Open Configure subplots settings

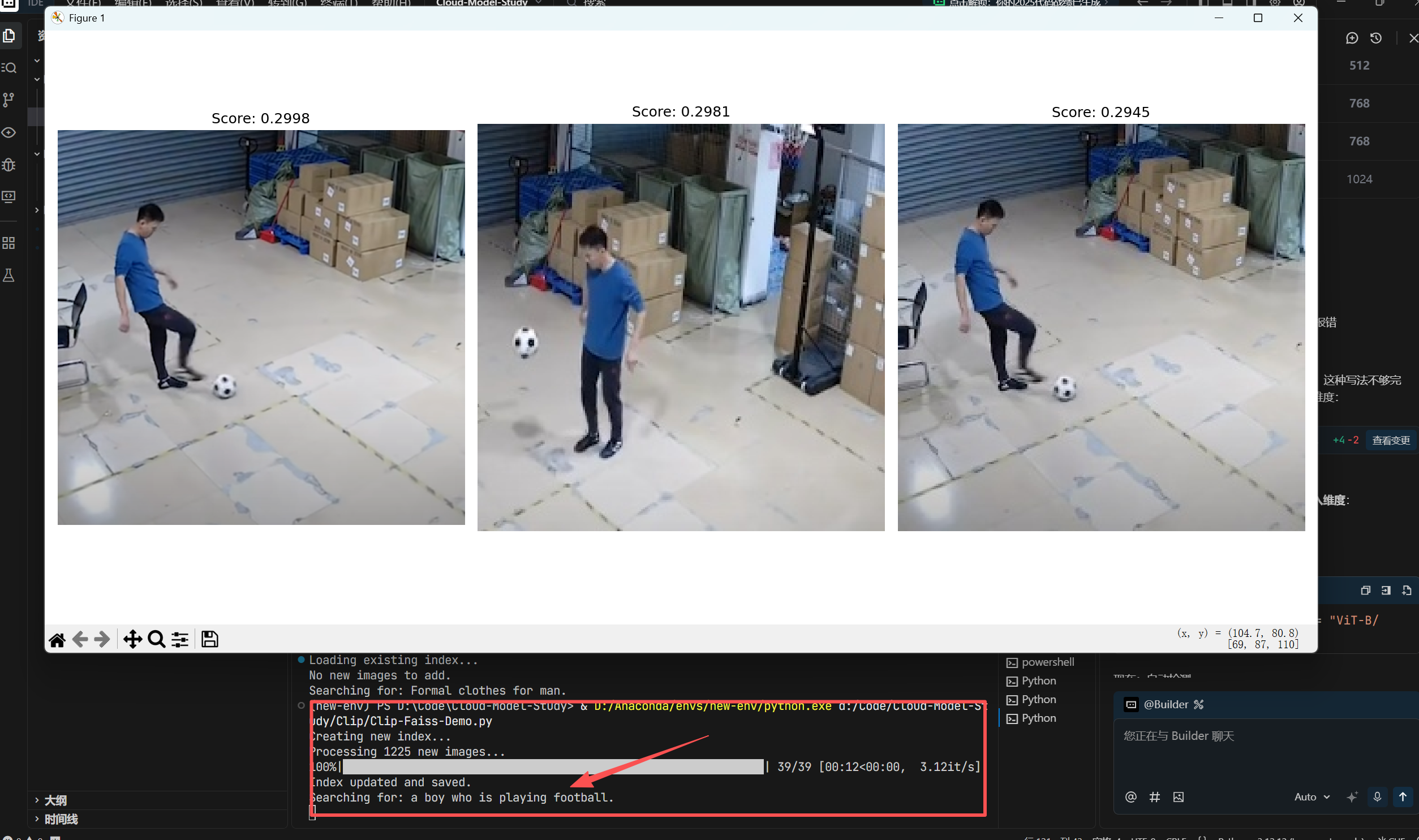click(180, 640)
